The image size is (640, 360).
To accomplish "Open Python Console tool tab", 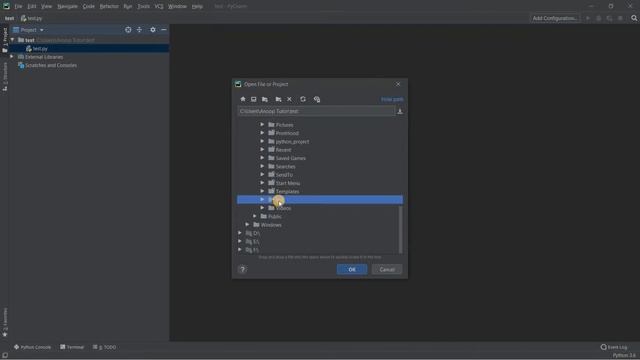I will click(x=33, y=347).
